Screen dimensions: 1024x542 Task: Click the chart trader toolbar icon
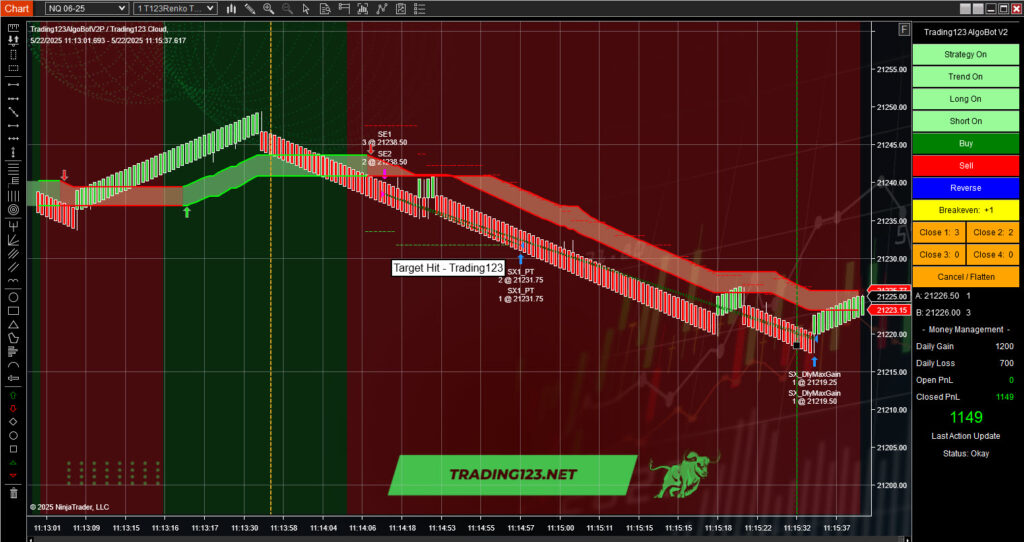coord(344,8)
